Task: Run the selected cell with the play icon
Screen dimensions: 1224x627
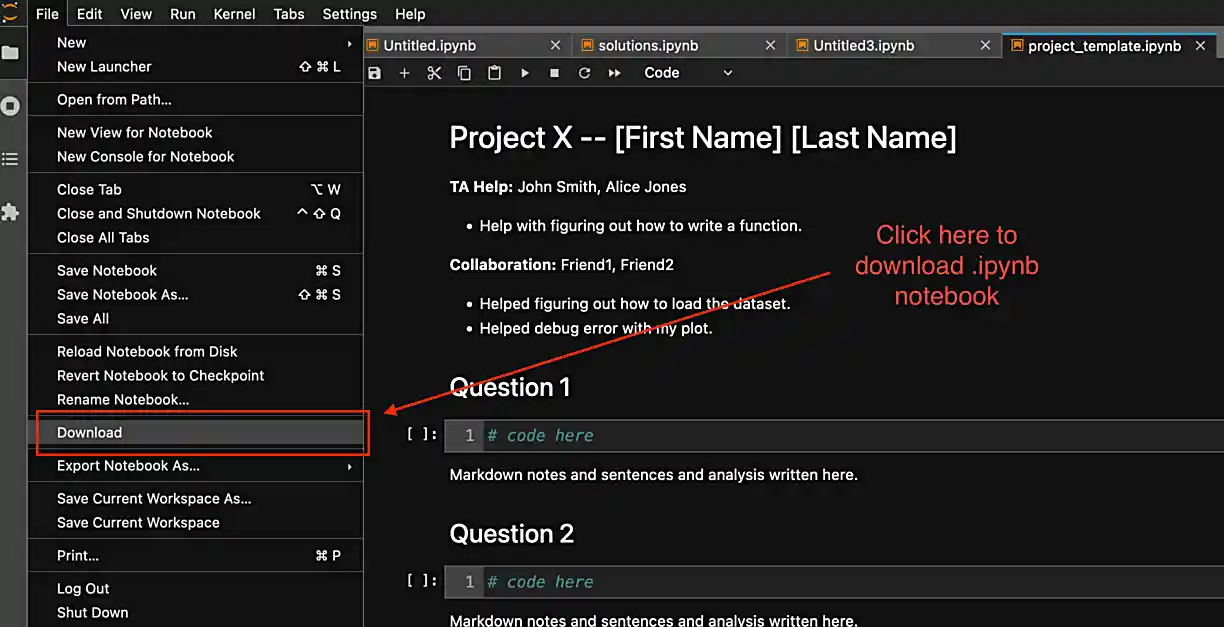Action: point(525,73)
